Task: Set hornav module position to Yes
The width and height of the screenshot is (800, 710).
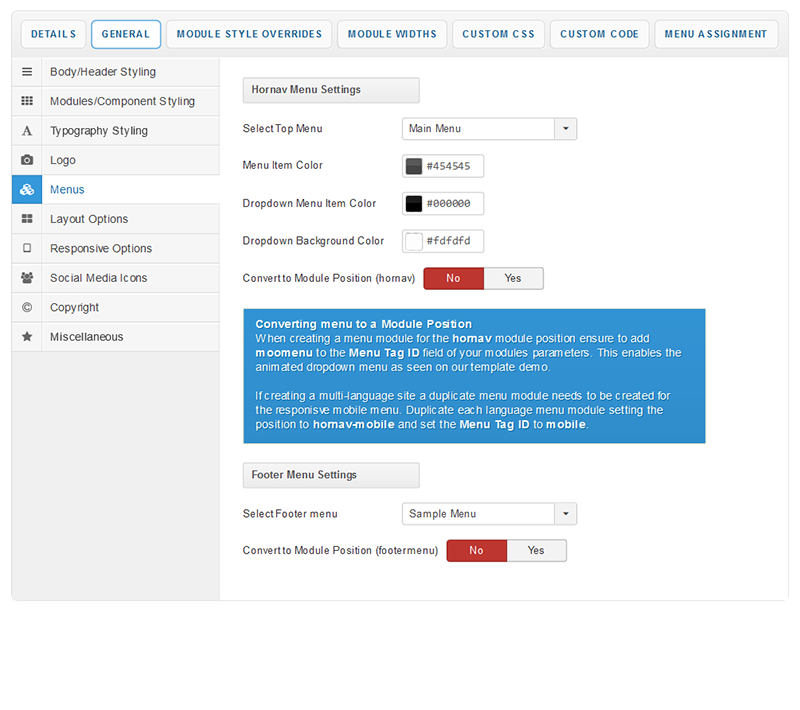Action: 513,278
